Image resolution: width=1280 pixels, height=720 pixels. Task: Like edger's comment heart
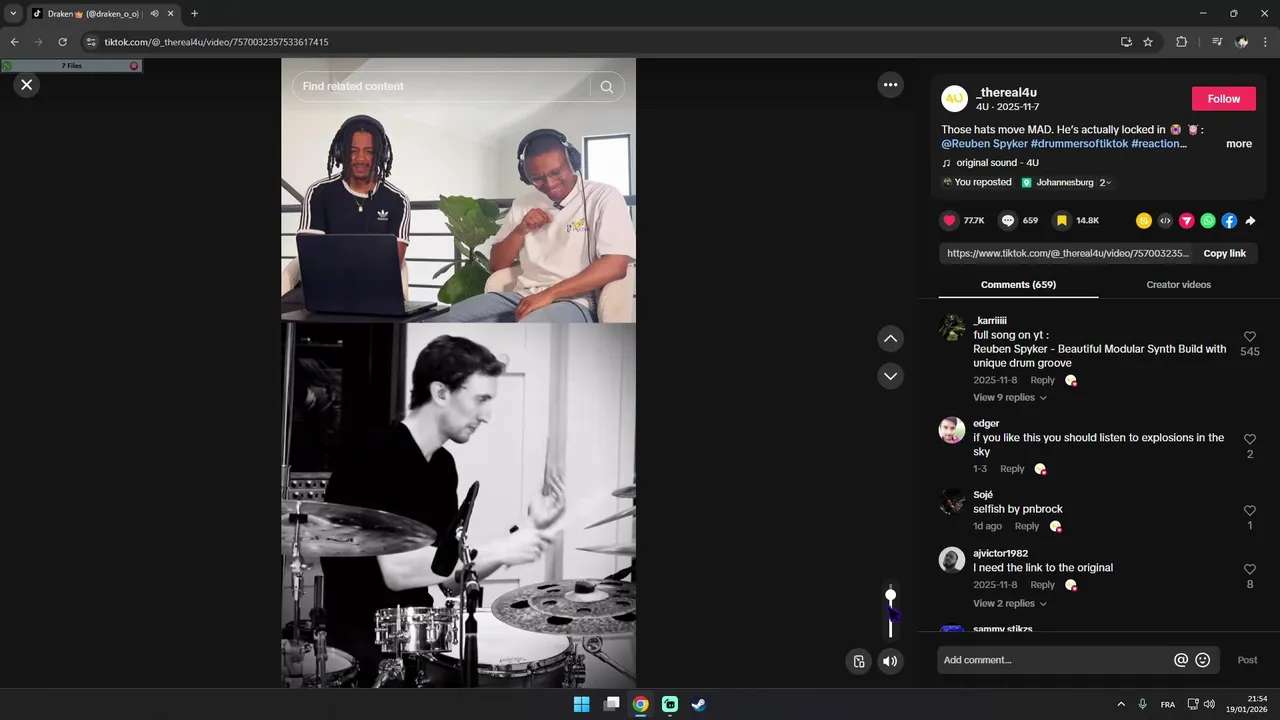coord(1249,439)
